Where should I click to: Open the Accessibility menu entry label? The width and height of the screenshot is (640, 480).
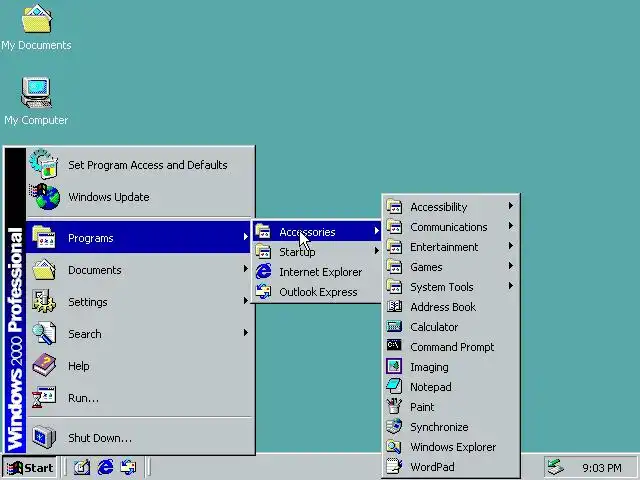(439, 207)
